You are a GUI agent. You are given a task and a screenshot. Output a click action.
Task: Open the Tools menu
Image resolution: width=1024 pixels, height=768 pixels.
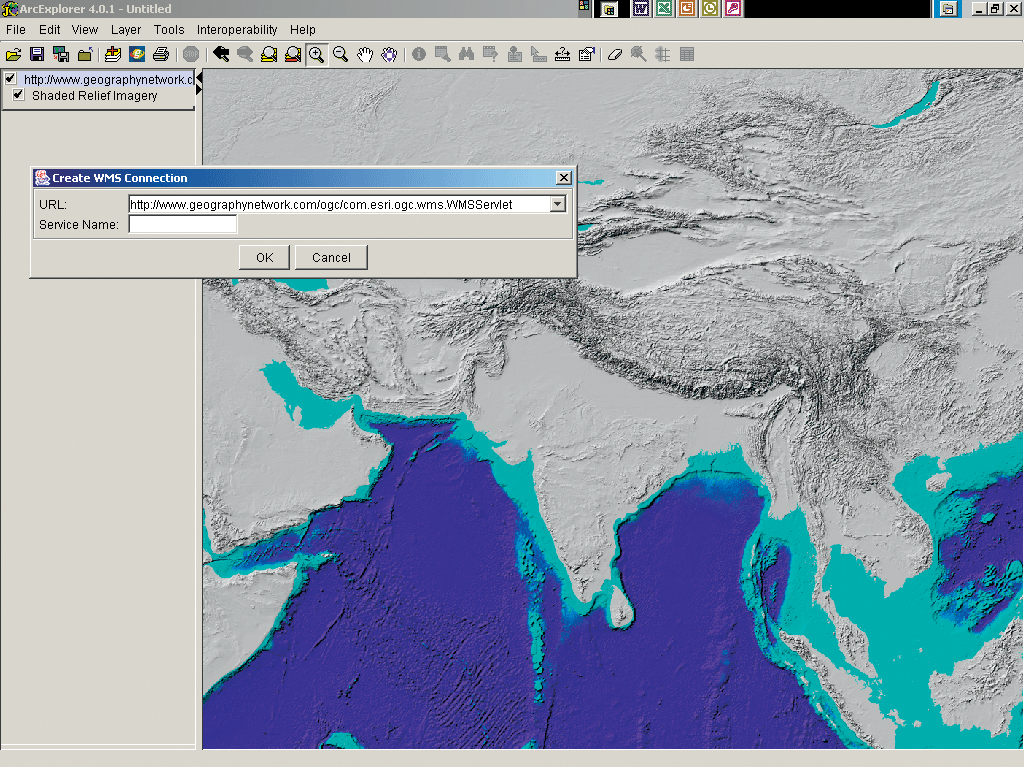pyautogui.click(x=169, y=30)
